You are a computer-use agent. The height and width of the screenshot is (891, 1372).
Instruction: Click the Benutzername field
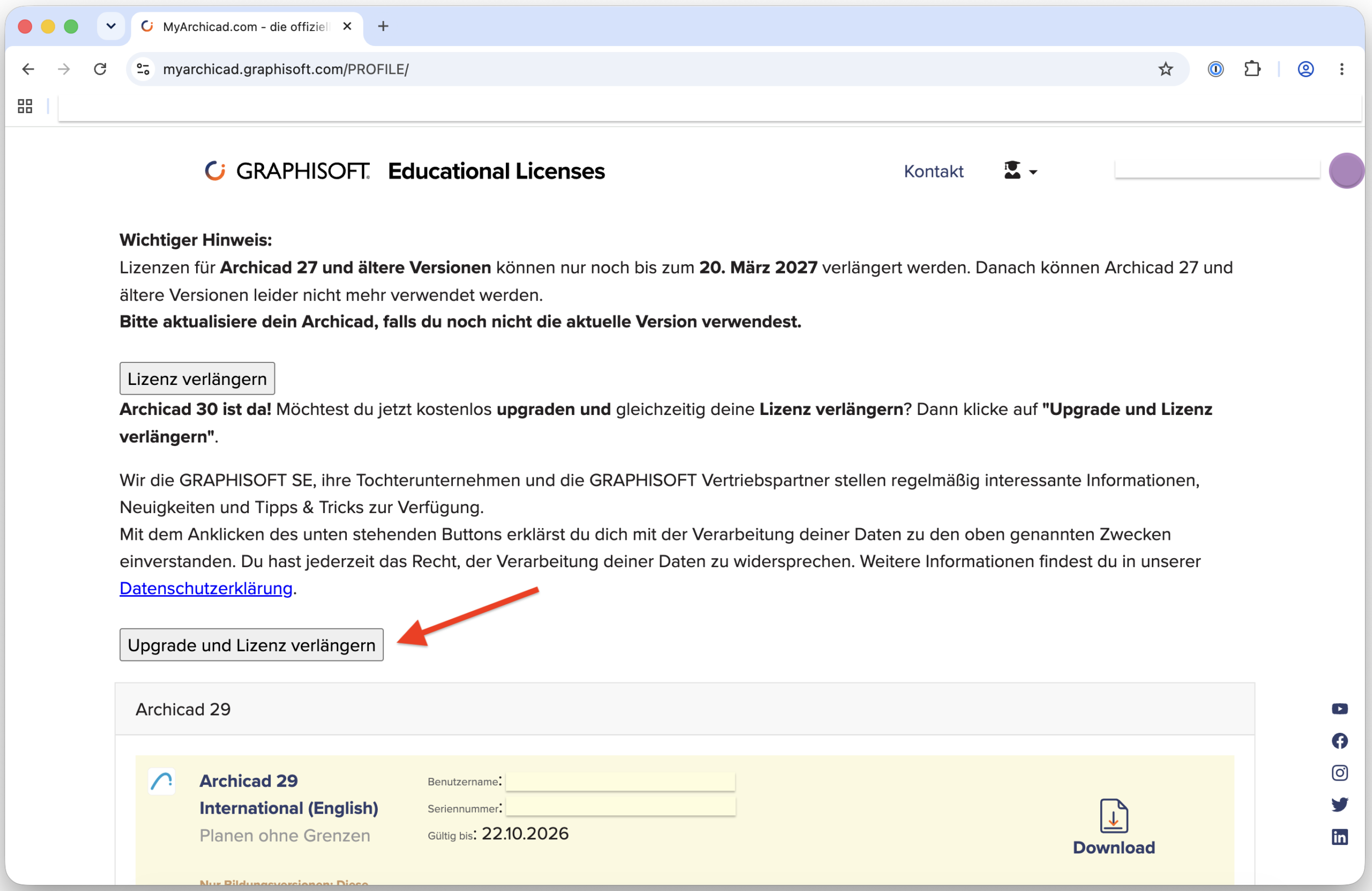[620, 782]
